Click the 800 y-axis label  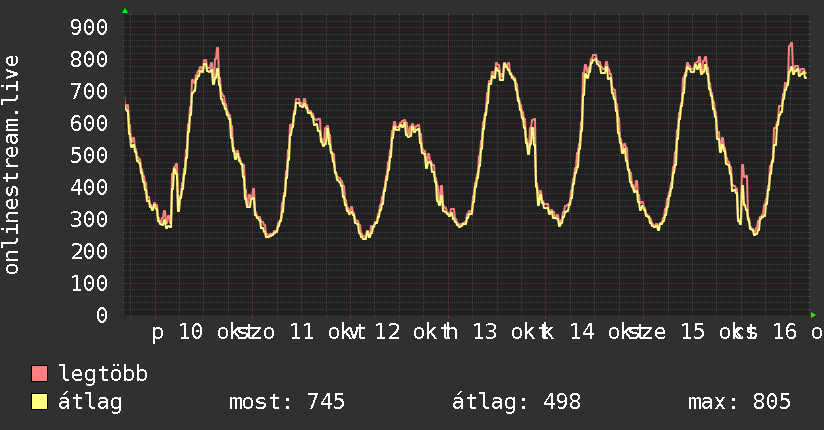89,59
